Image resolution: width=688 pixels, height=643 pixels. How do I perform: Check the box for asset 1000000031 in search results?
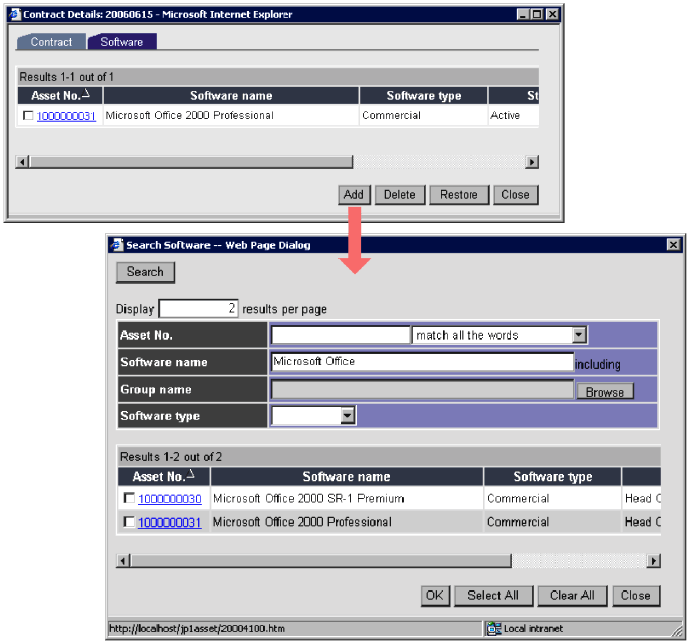click(x=129, y=522)
